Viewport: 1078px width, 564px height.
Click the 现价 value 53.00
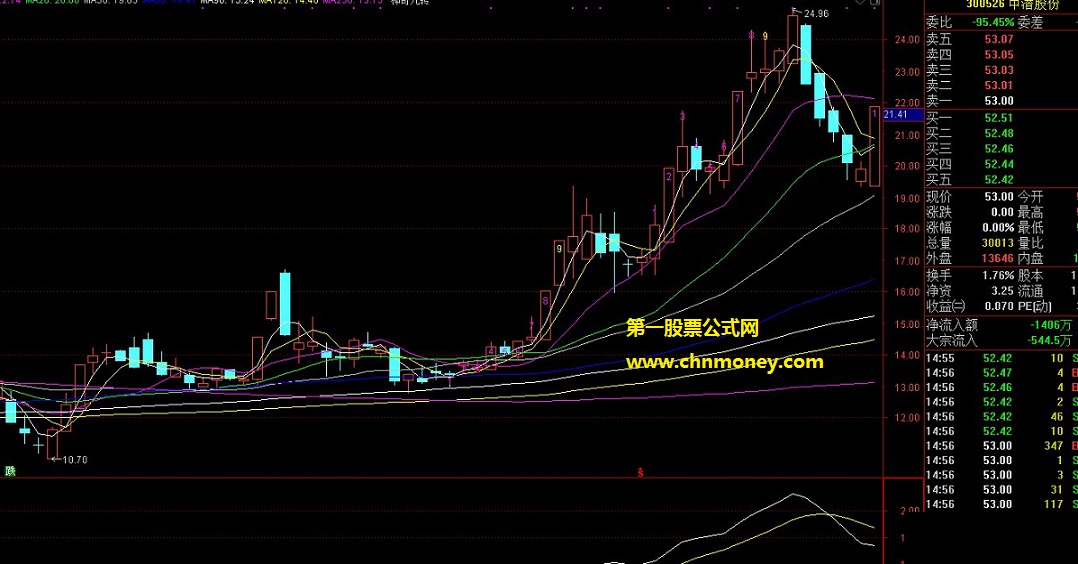click(999, 197)
